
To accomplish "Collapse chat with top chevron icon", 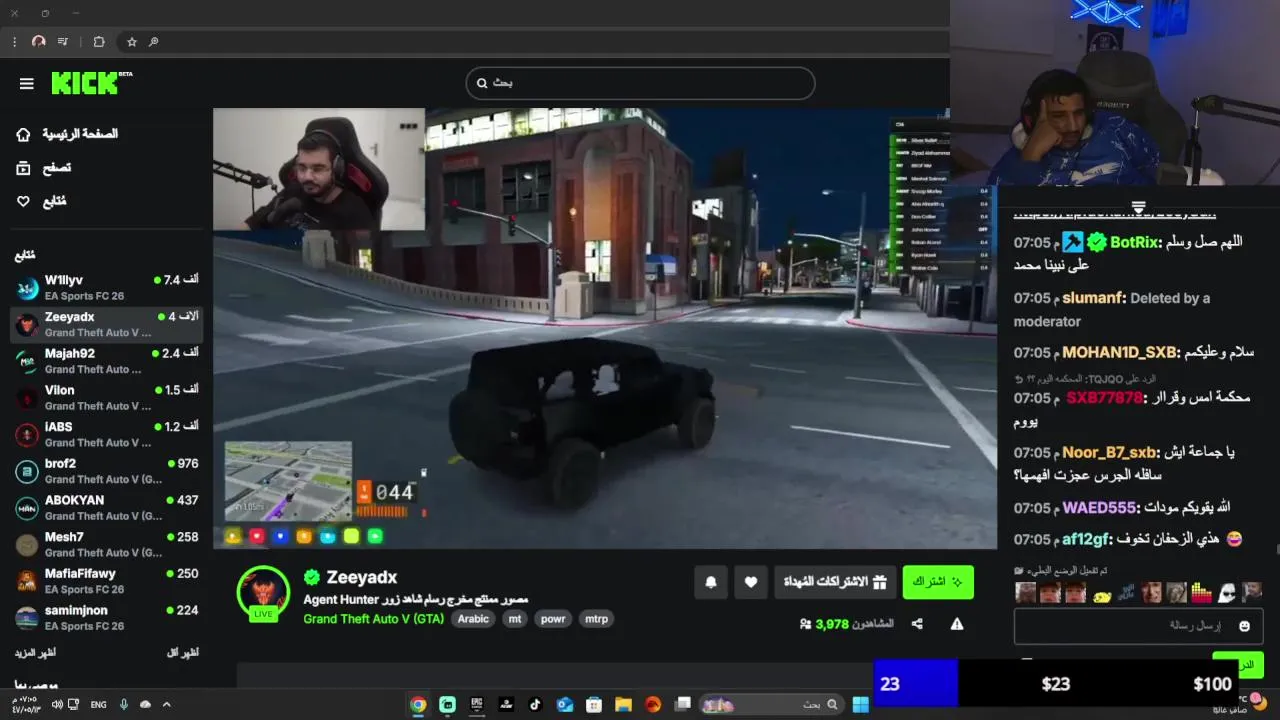I will click(x=1138, y=207).
